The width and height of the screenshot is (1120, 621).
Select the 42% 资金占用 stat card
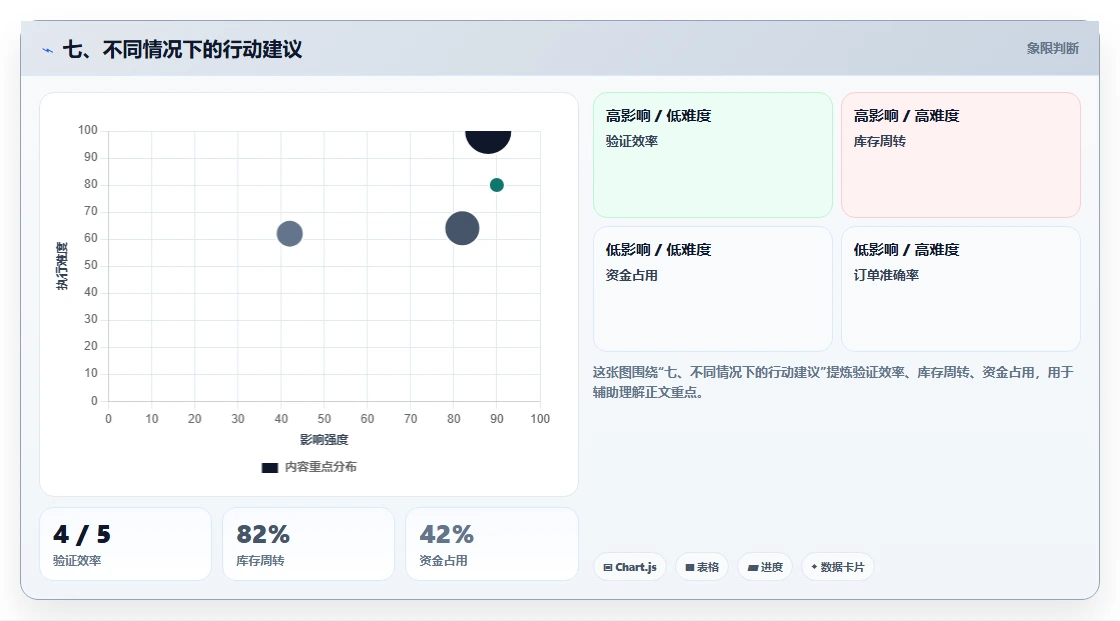pyautogui.click(x=491, y=544)
